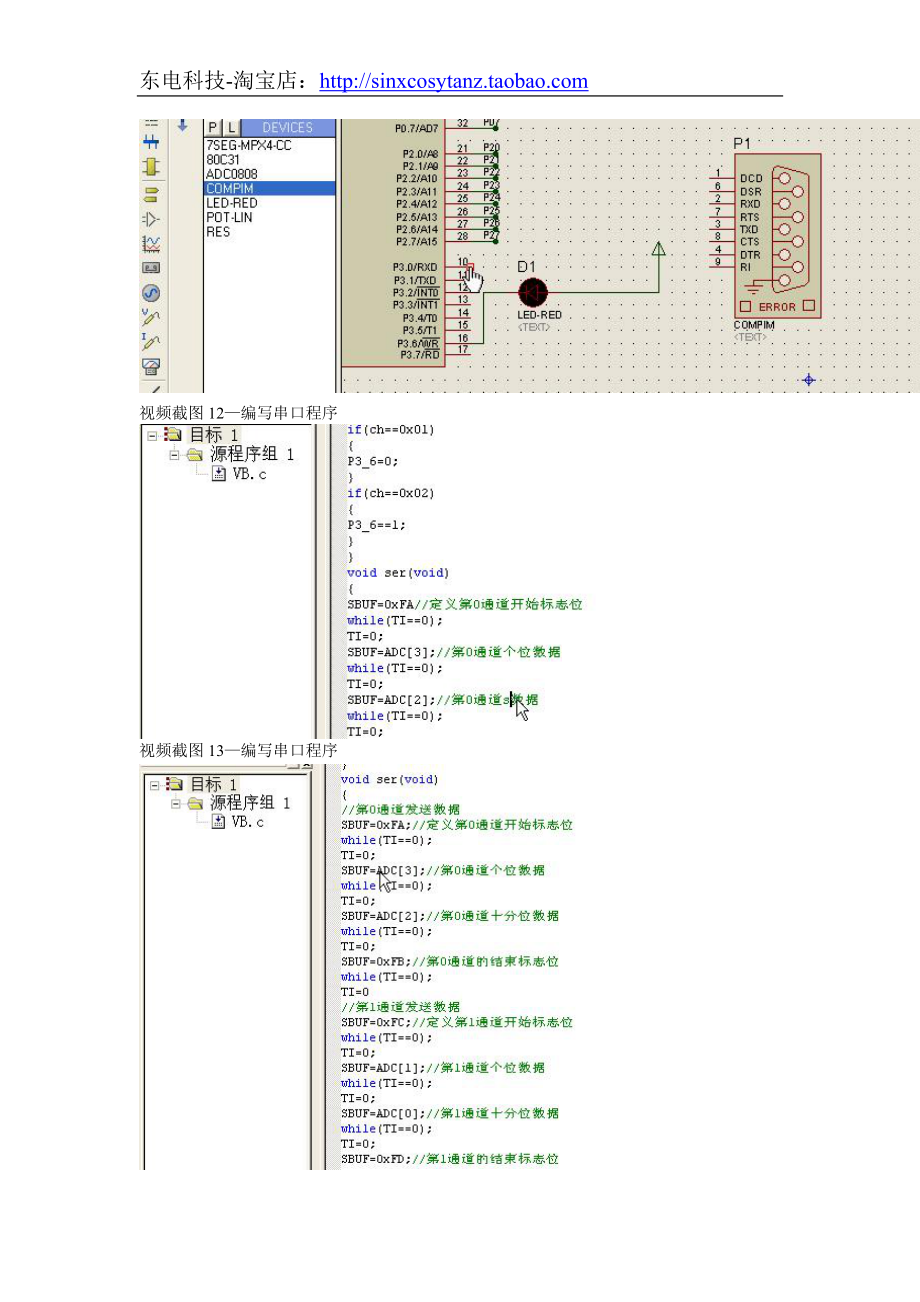Viewport: 920px width, 1302px height.
Task: Select the Subcircuit mode icon
Action: click(151, 167)
